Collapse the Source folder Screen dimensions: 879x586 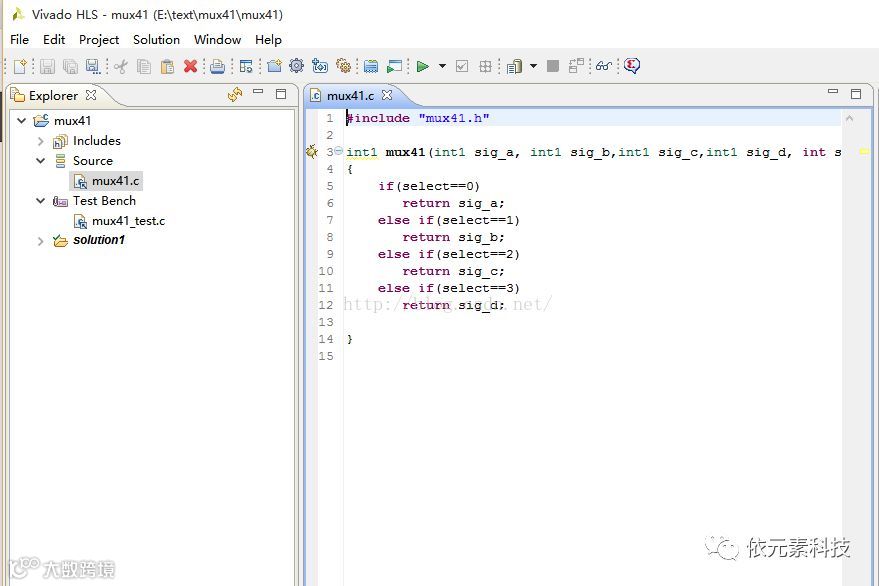coord(40,161)
